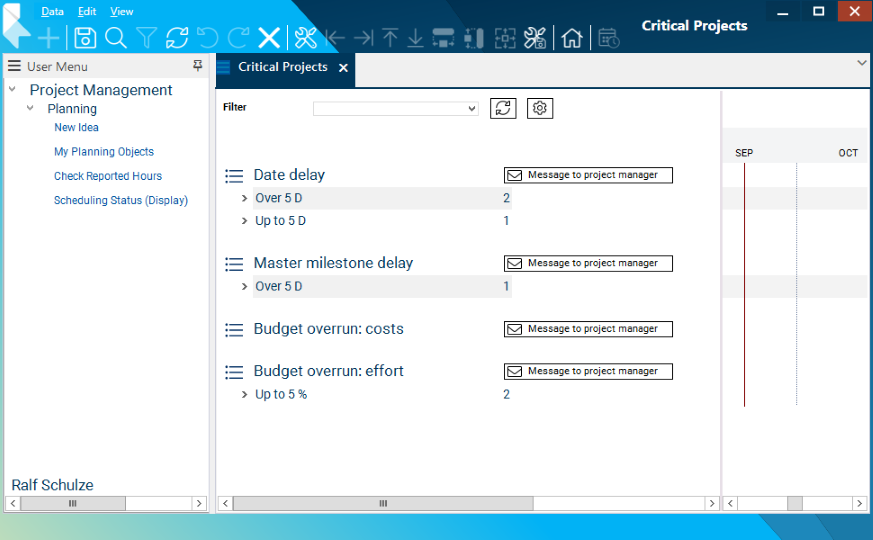873x540 pixels.
Task: Expand Over 5 D under Master milestone delay
Action: pyautogui.click(x=244, y=287)
